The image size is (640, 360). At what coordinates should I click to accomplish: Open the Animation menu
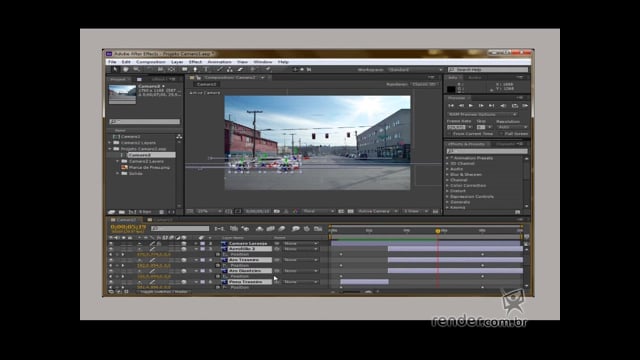click(219, 62)
